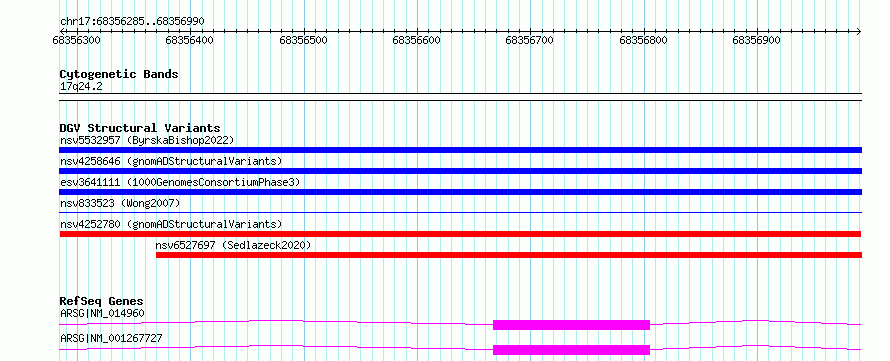This screenshot has height=361, width=890.
Task: Click the chr17:68356285..68356990 region label
Action: pos(132,22)
